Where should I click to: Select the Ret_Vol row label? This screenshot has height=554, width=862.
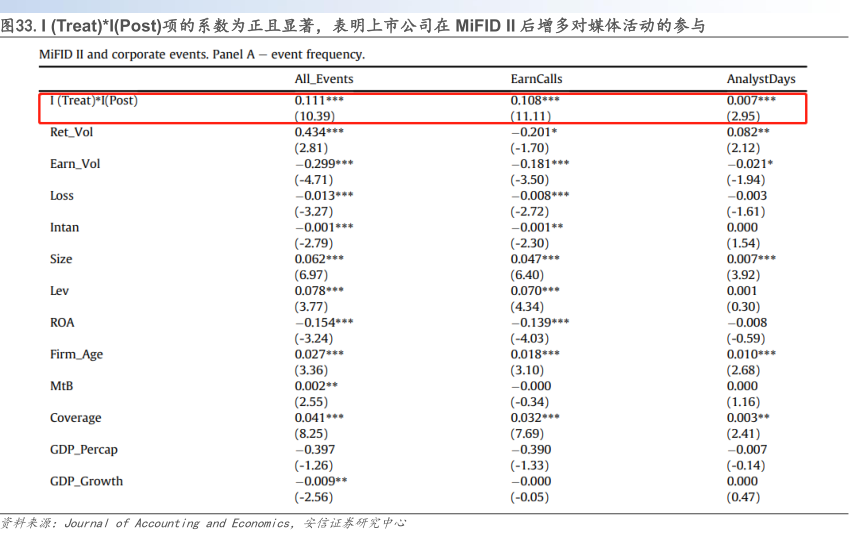71,132
